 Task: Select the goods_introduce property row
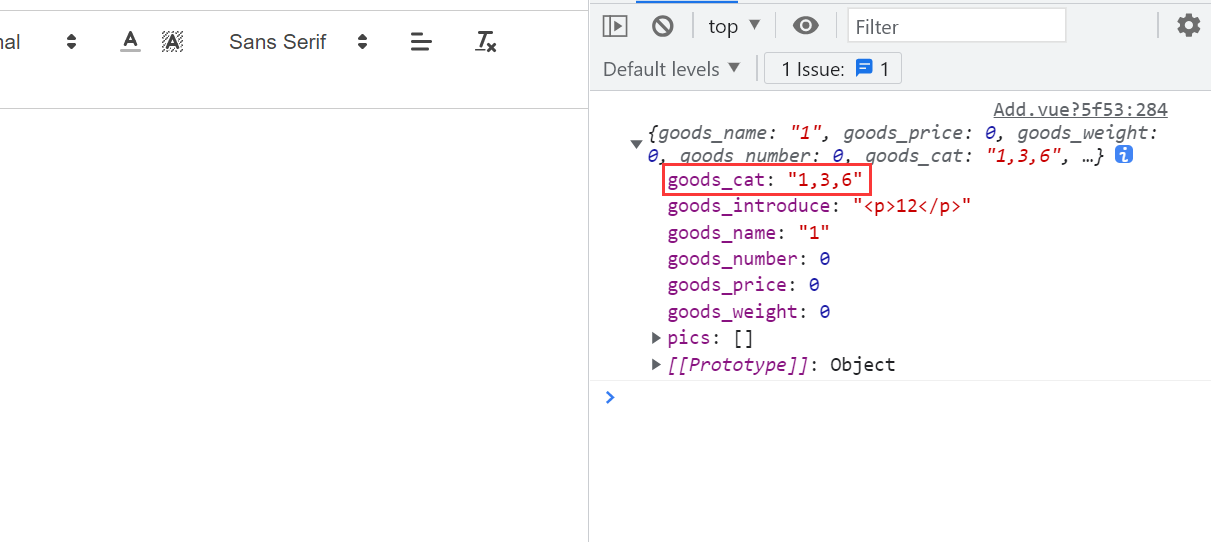coord(819,206)
